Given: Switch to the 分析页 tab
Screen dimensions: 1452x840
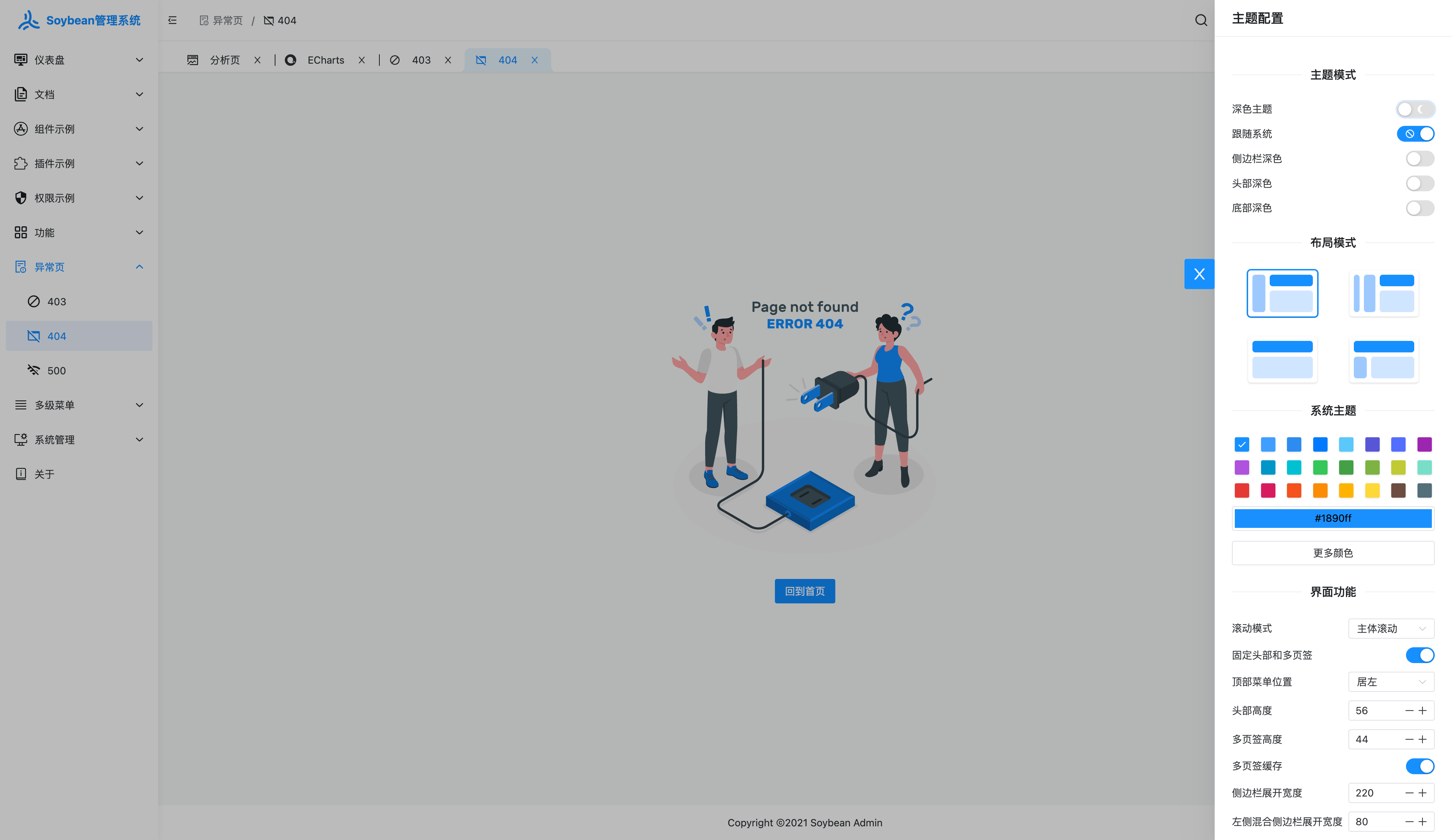Looking at the screenshot, I should click(x=224, y=60).
